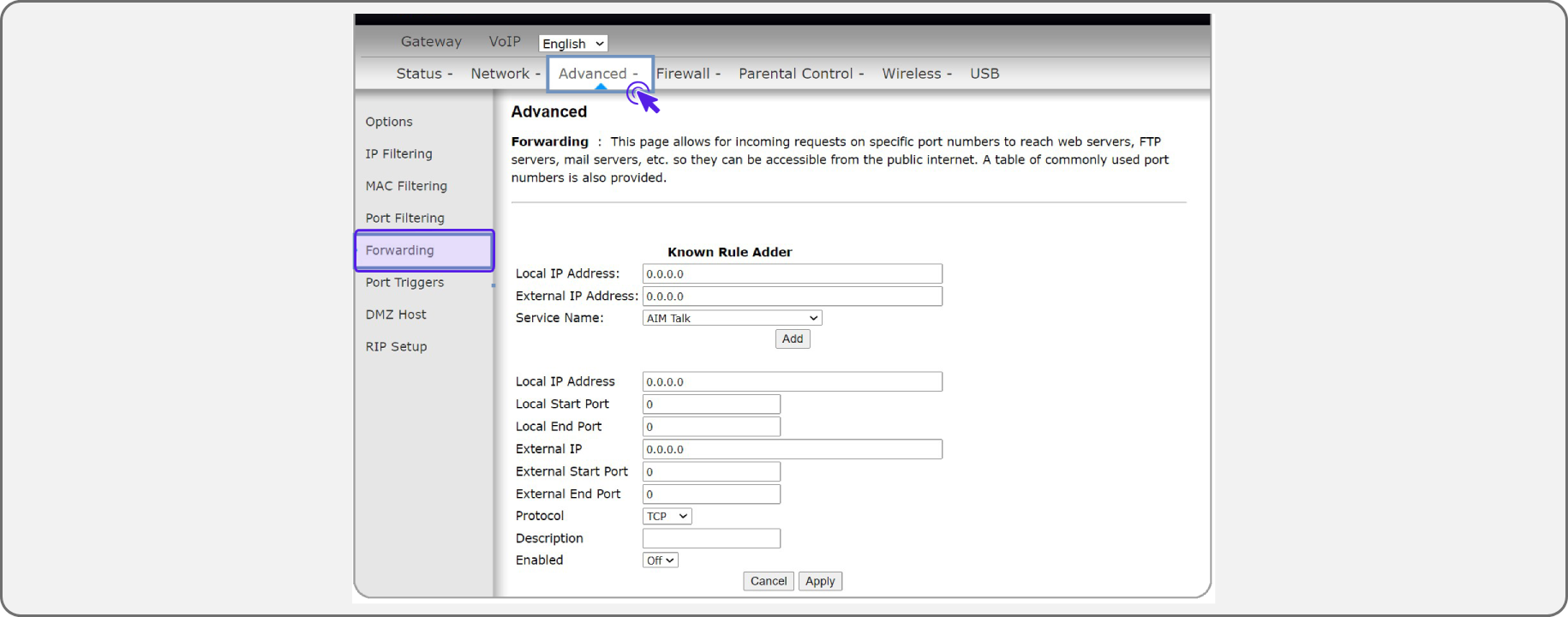1568x617 pixels.
Task: Open the Wireless menu
Action: pyautogui.click(x=916, y=74)
